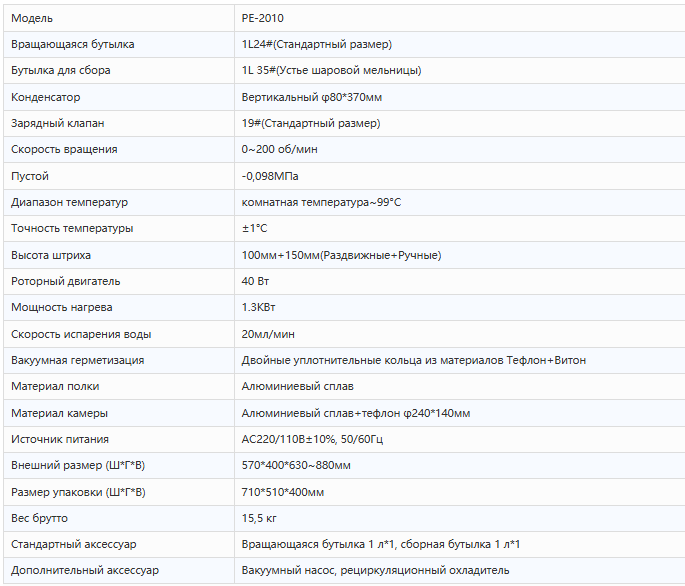This screenshot has width=685, height=586.
Task: Select 'комнатная температура~99°C' value
Action: [321, 202]
